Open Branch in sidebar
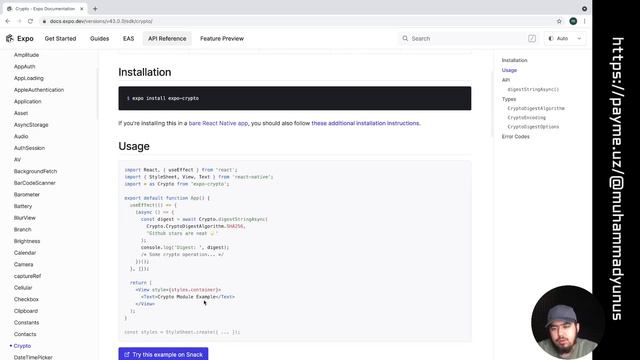 coord(22,229)
